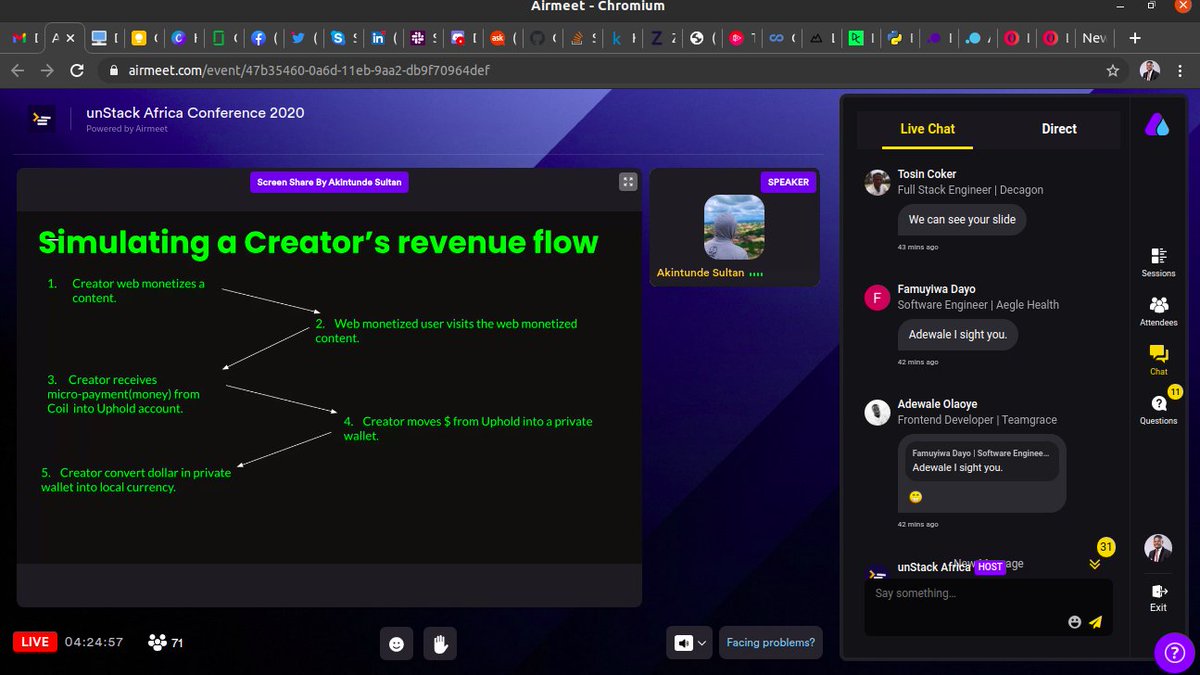Click the unStack Africa conference logo
1200x675 pixels.
pyautogui.click(x=41, y=119)
